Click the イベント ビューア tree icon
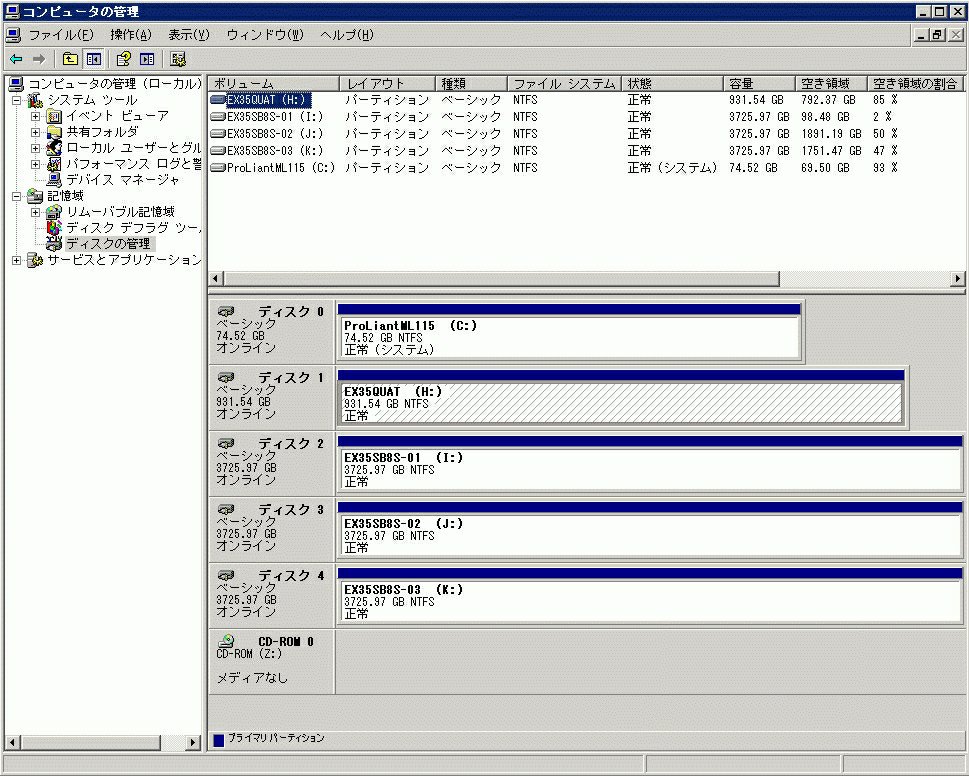 coord(54,116)
